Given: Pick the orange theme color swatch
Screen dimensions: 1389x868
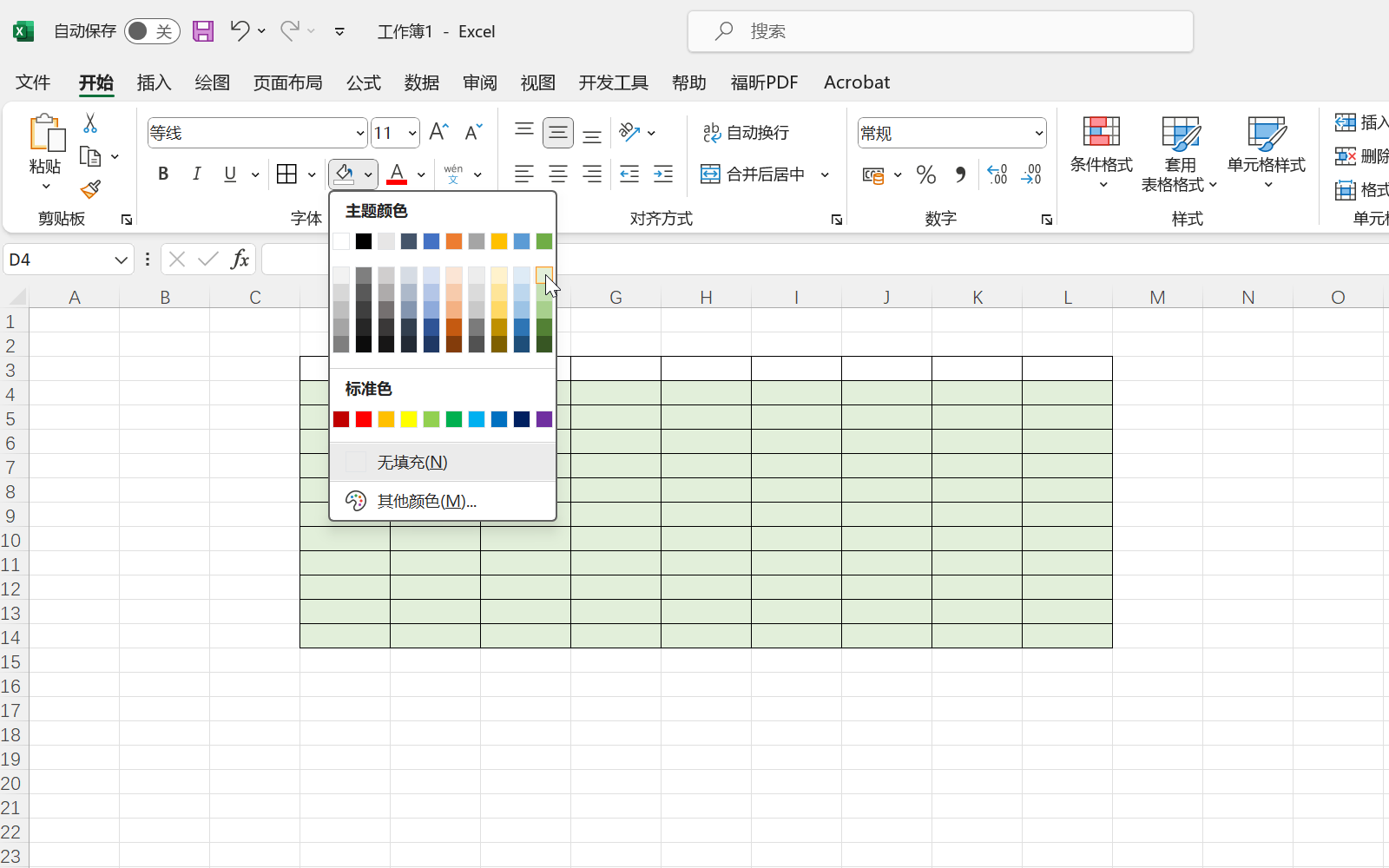Looking at the screenshot, I should click(x=454, y=241).
